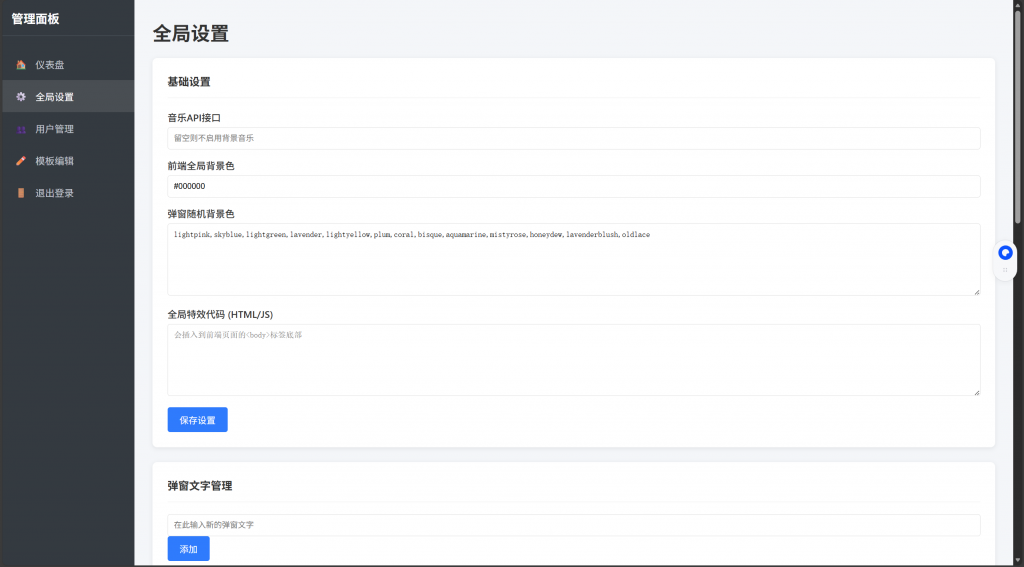Focus the 音乐API接口 input field
The image size is (1024, 567).
tap(573, 138)
